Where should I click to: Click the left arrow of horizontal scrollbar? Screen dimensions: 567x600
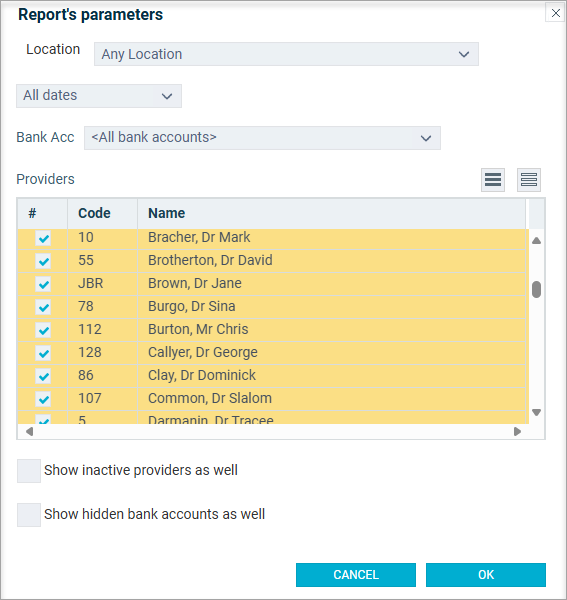coord(29,432)
